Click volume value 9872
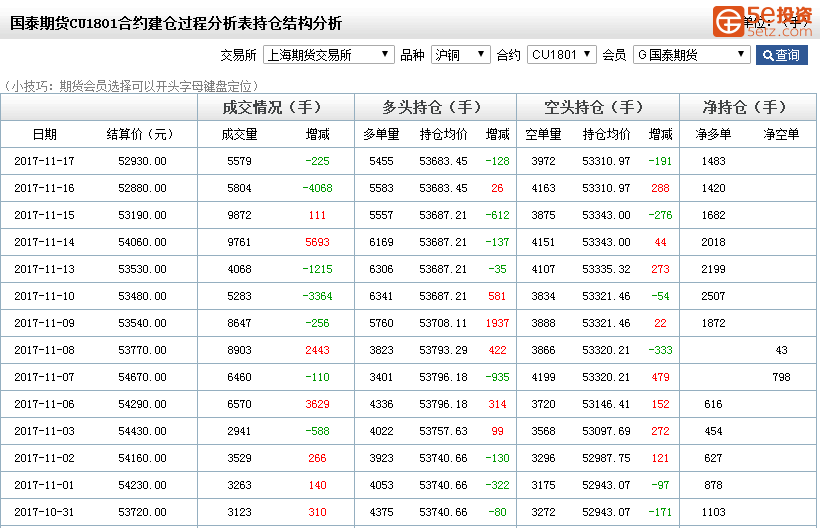The image size is (820, 528). (240, 215)
